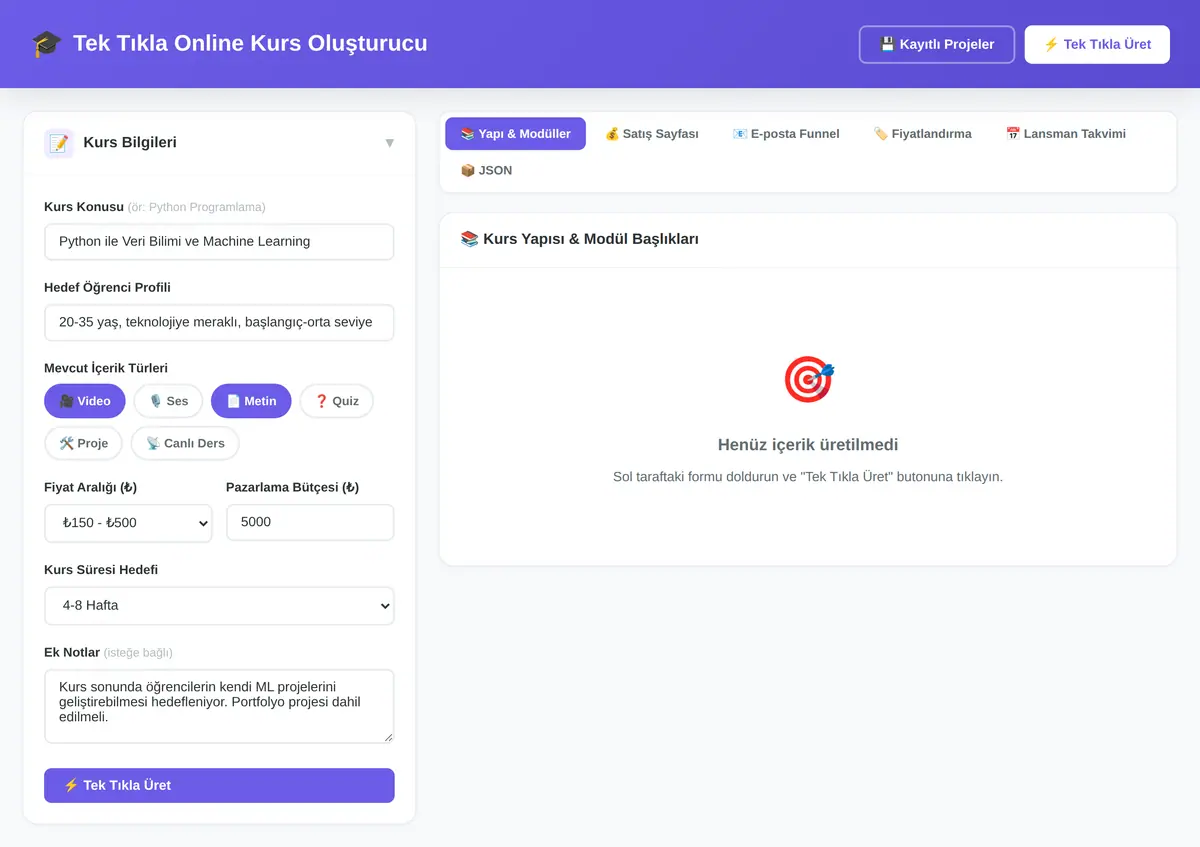Toggle the Metin content type chip
Image resolution: width=1200 pixels, height=847 pixels.
[251, 401]
